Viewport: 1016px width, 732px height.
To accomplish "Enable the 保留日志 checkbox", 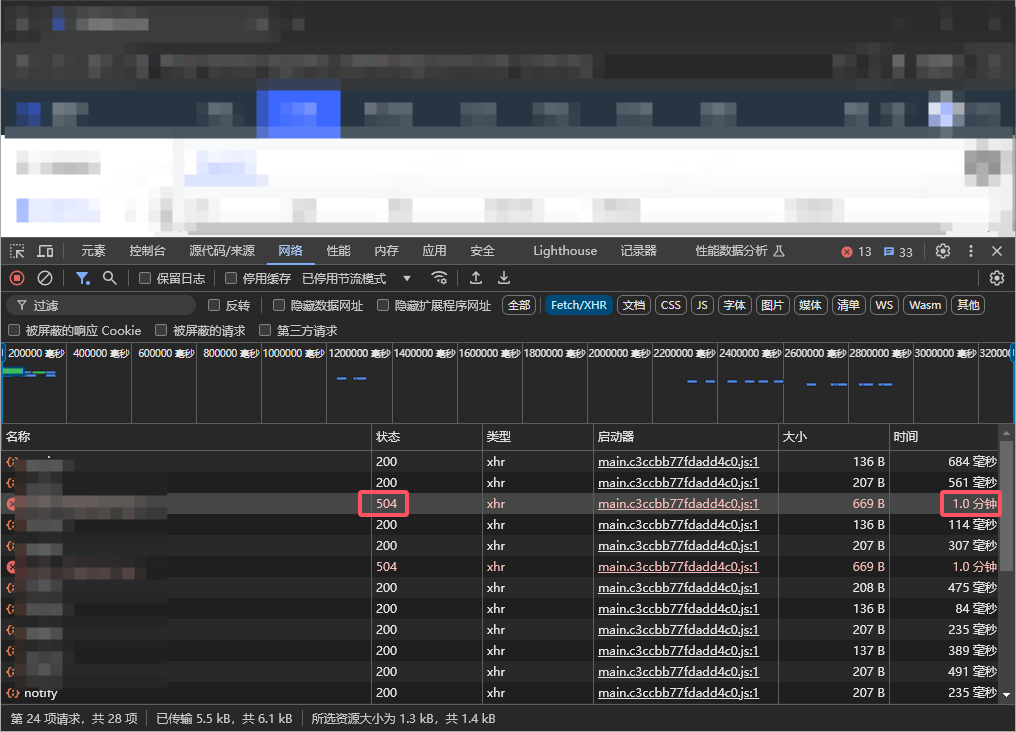I will point(145,279).
